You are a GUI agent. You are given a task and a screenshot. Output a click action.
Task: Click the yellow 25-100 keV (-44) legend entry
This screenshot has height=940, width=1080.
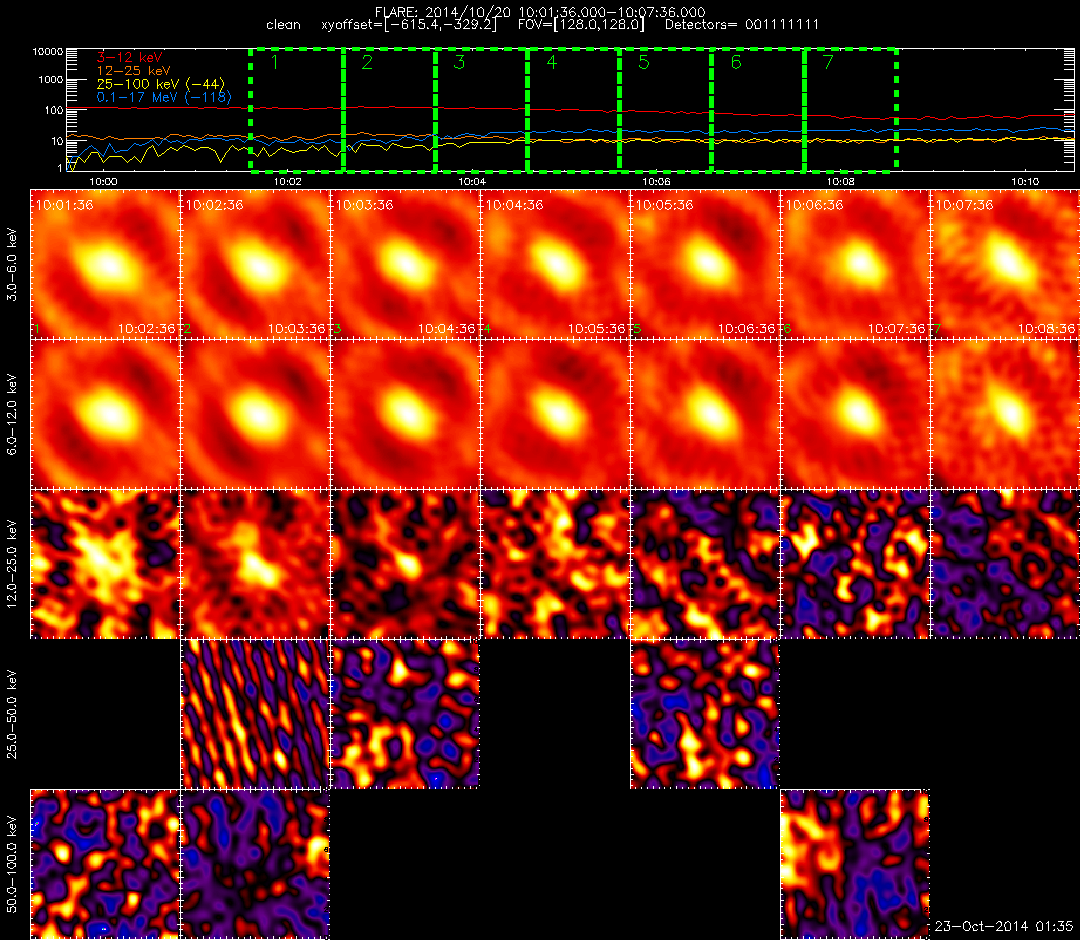click(160, 83)
